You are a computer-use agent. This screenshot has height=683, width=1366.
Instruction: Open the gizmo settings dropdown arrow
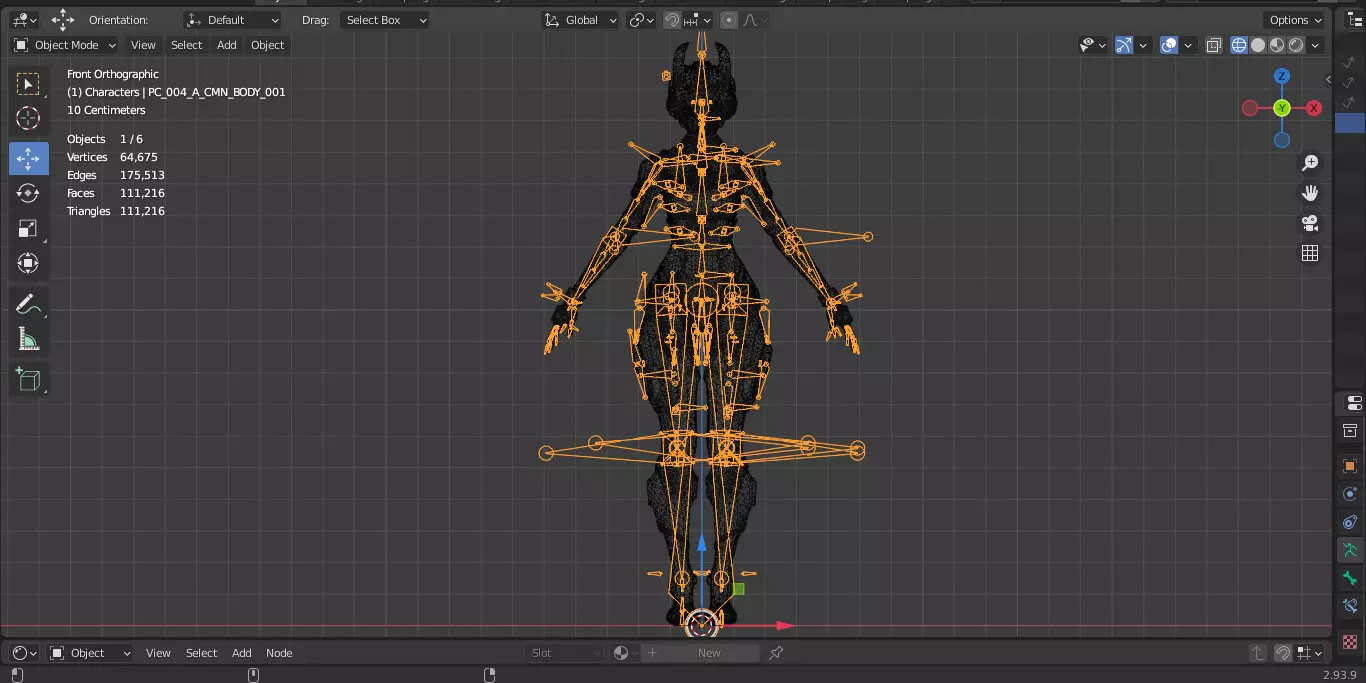click(x=1141, y=45)
